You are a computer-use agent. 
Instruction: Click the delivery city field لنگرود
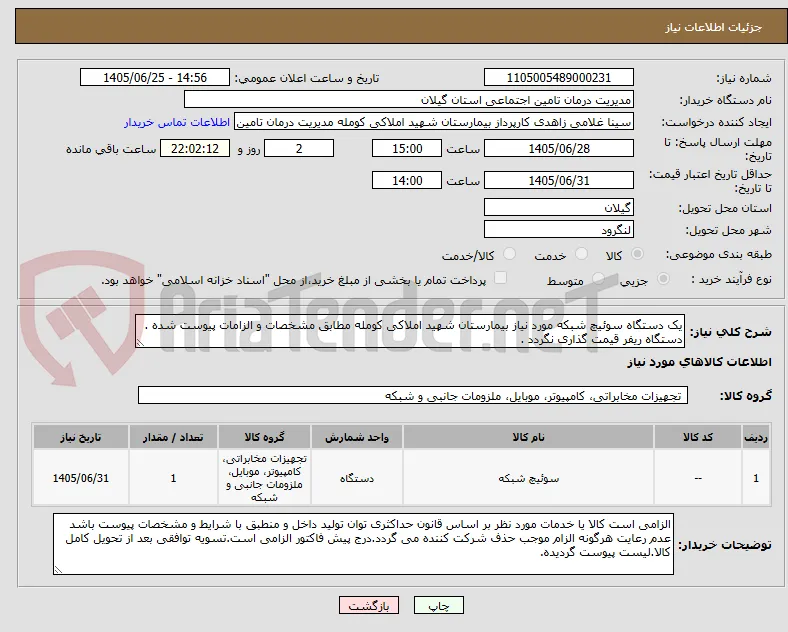pyautogui.click(x=559, y=230)
